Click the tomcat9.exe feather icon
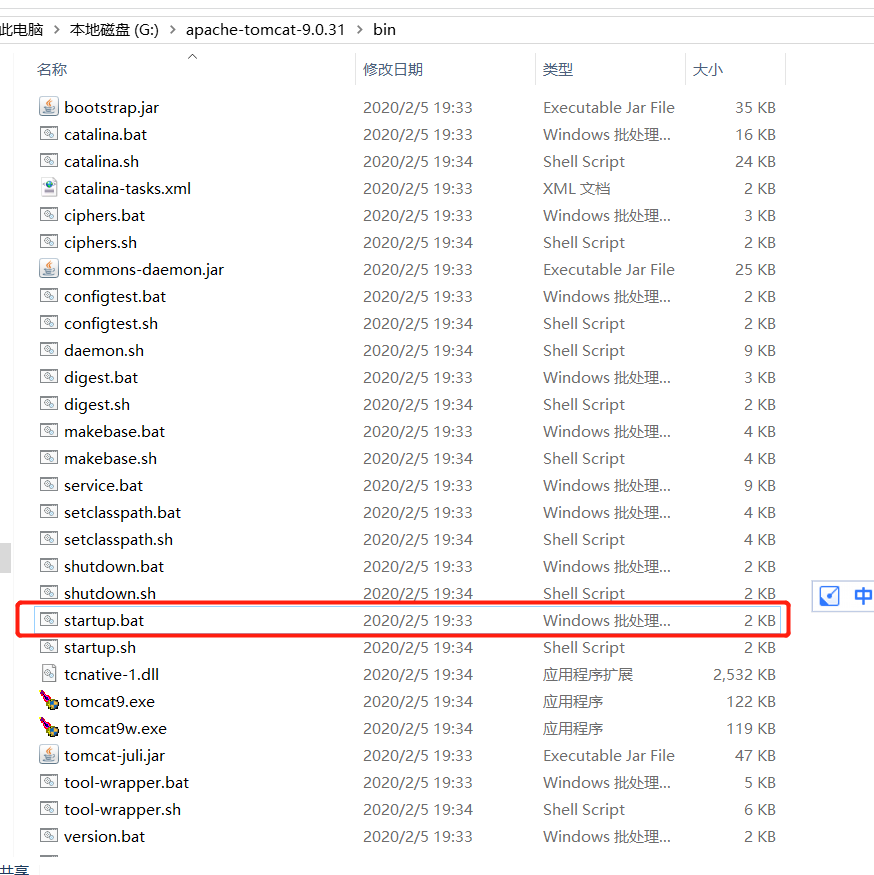874x875 pixels. [x=49, y=700]
